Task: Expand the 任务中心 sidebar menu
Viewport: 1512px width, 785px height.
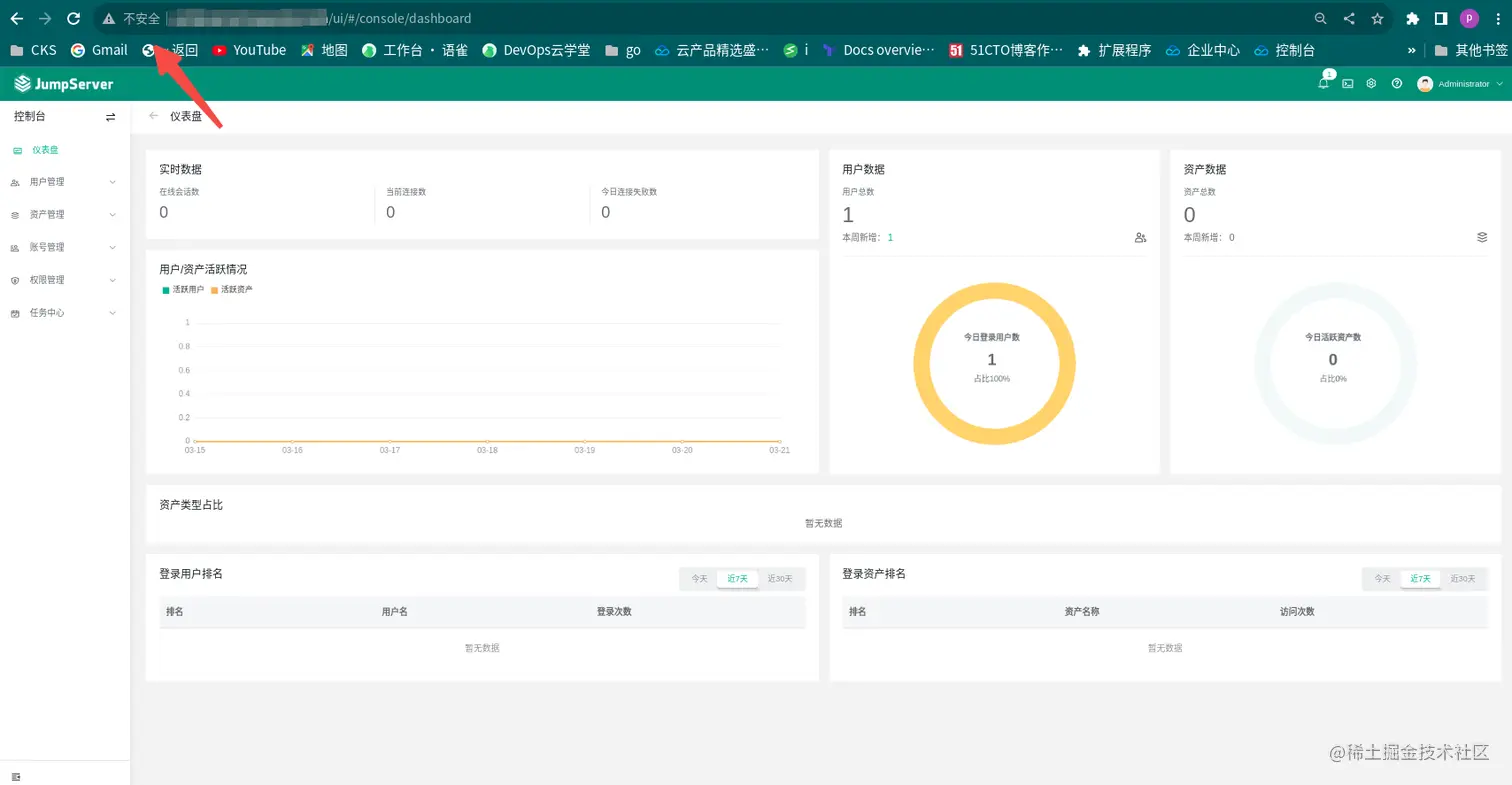Action: point(65,313)
